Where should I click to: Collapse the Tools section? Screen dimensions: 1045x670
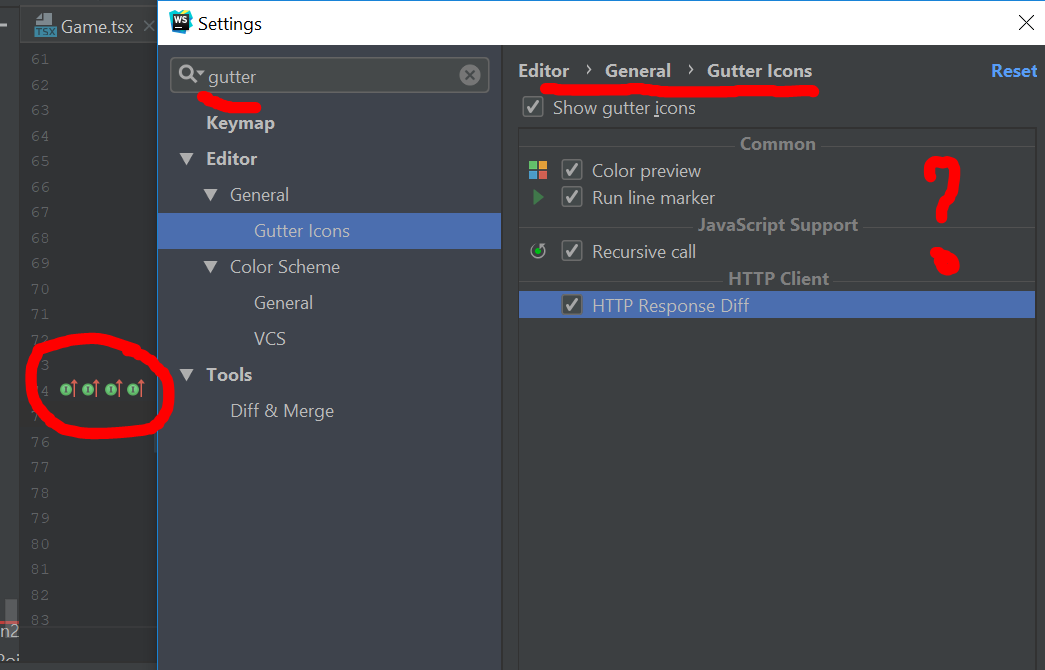coord(186,374)
